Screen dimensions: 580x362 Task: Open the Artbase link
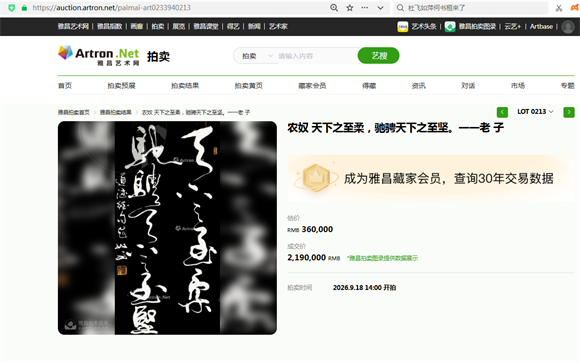[541, 26]
